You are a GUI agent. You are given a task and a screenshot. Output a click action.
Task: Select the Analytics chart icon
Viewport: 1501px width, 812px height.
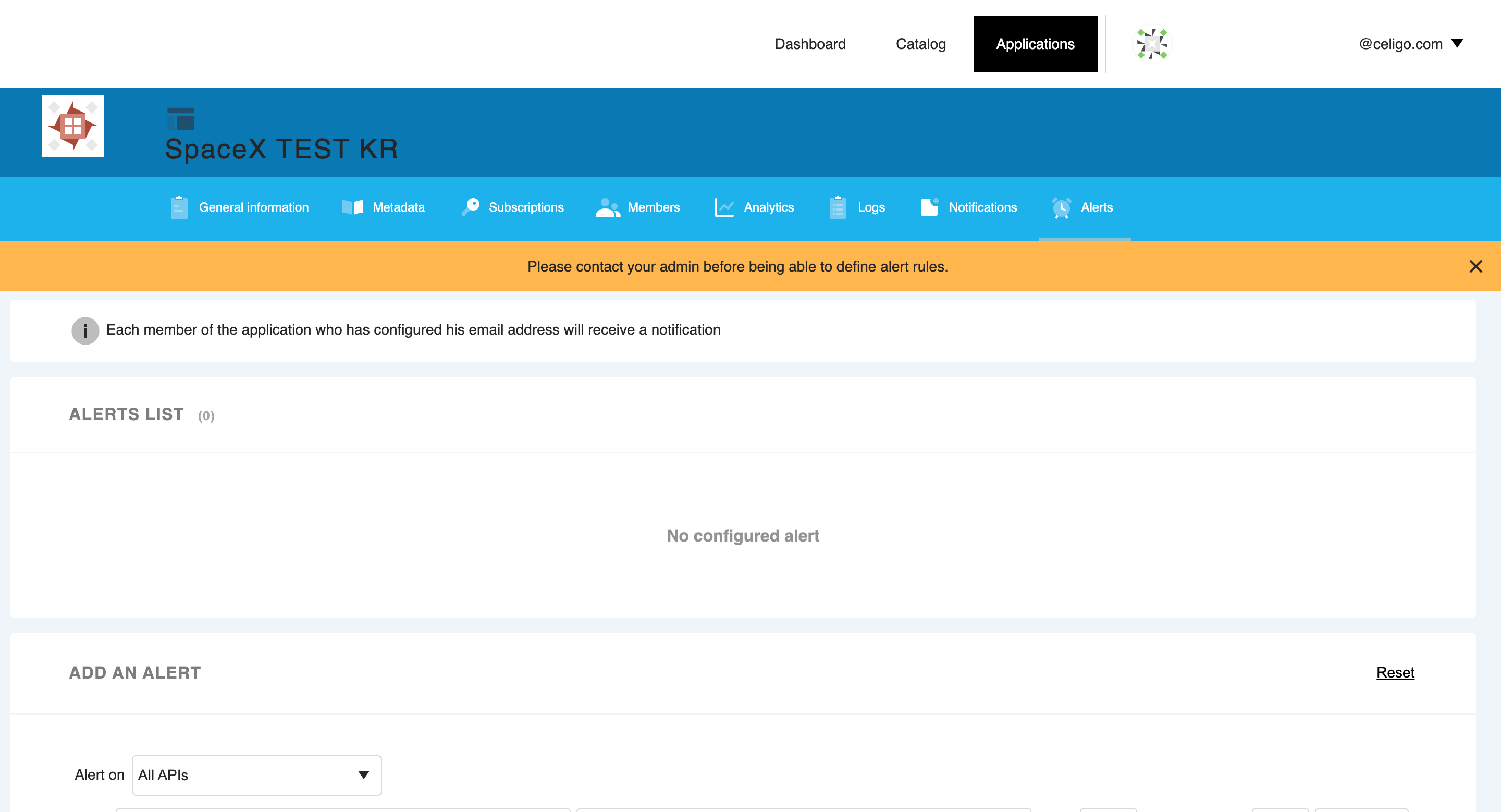pyautogui.click(x=724, y=207)
